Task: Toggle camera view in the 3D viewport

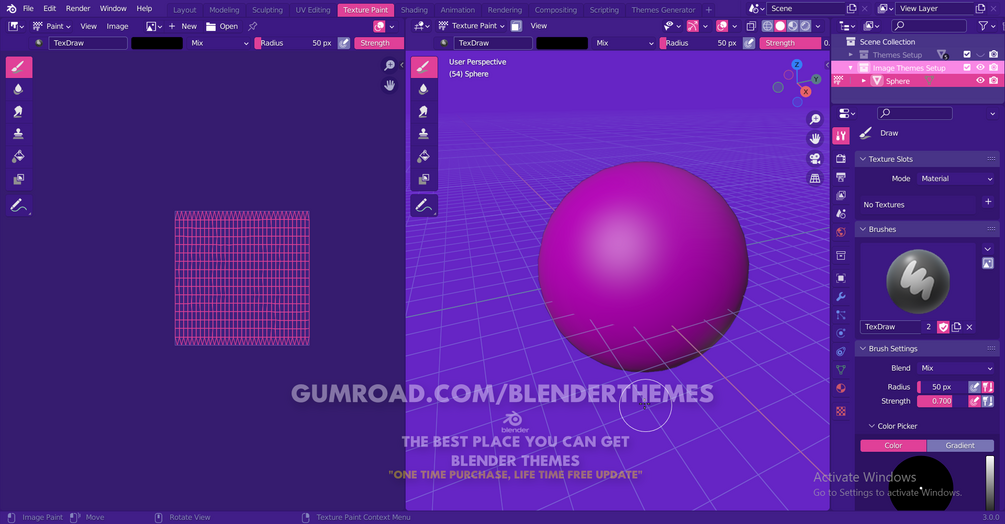Action: [x=815, y=158]
